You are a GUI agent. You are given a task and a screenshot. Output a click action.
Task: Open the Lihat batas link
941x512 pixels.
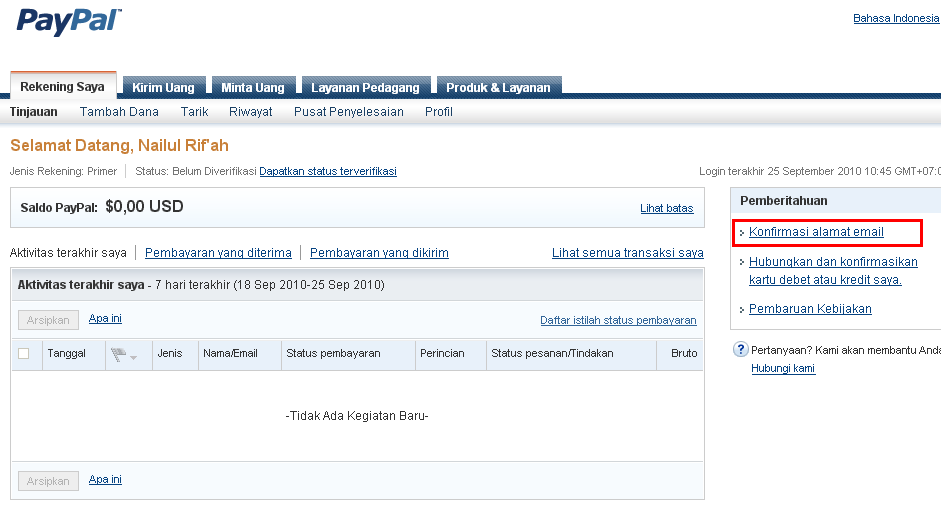[x=666, y=208]
